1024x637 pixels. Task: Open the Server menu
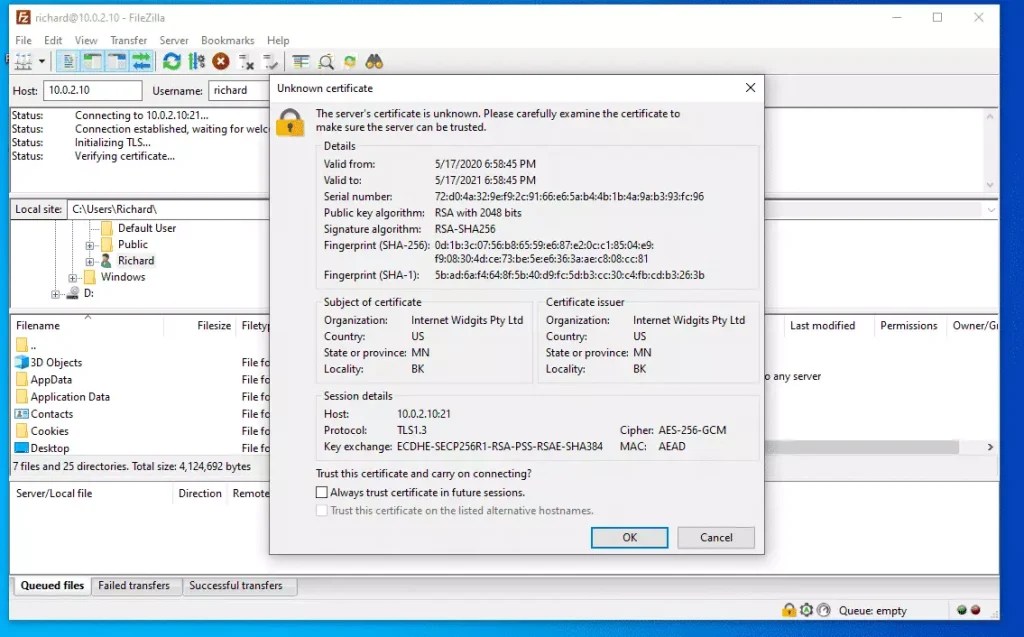point(174,40)
